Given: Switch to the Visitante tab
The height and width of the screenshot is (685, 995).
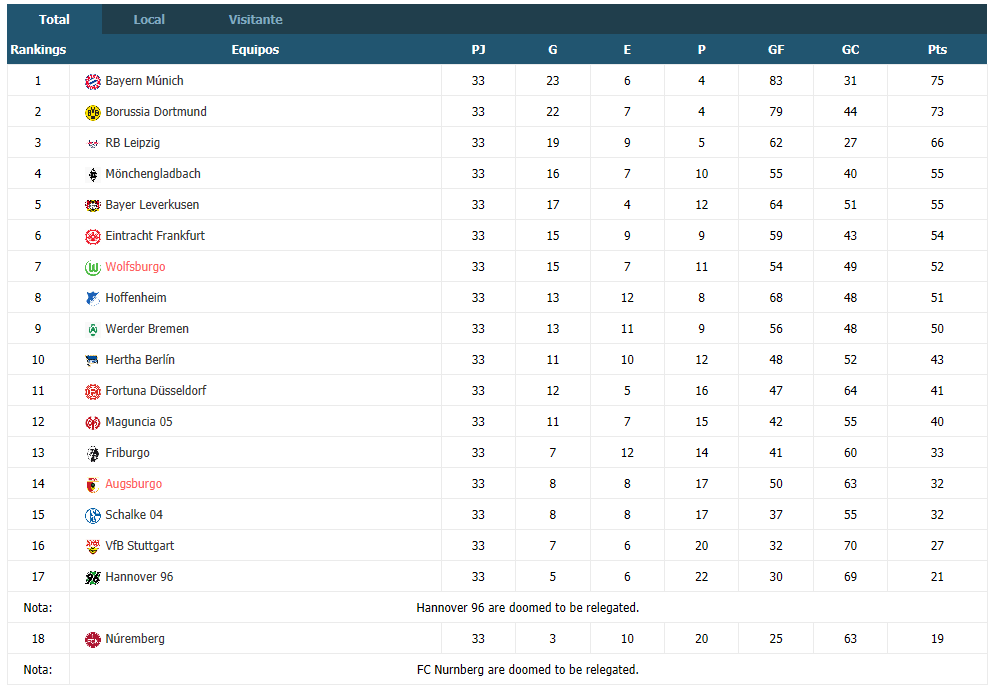Looking at the screenshot, I should click(x=256, y=20).
